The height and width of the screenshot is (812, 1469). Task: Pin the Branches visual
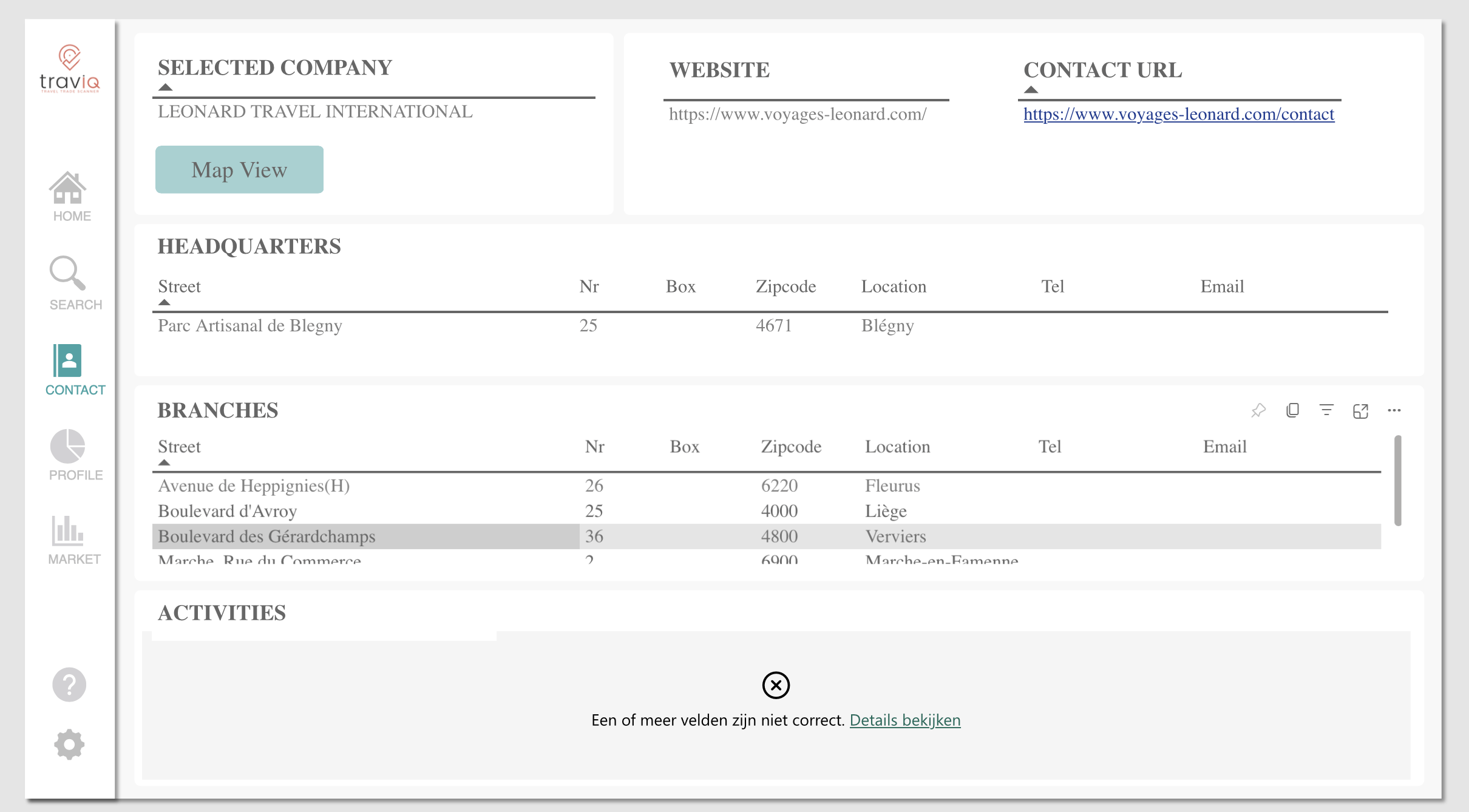[1258, 411]
